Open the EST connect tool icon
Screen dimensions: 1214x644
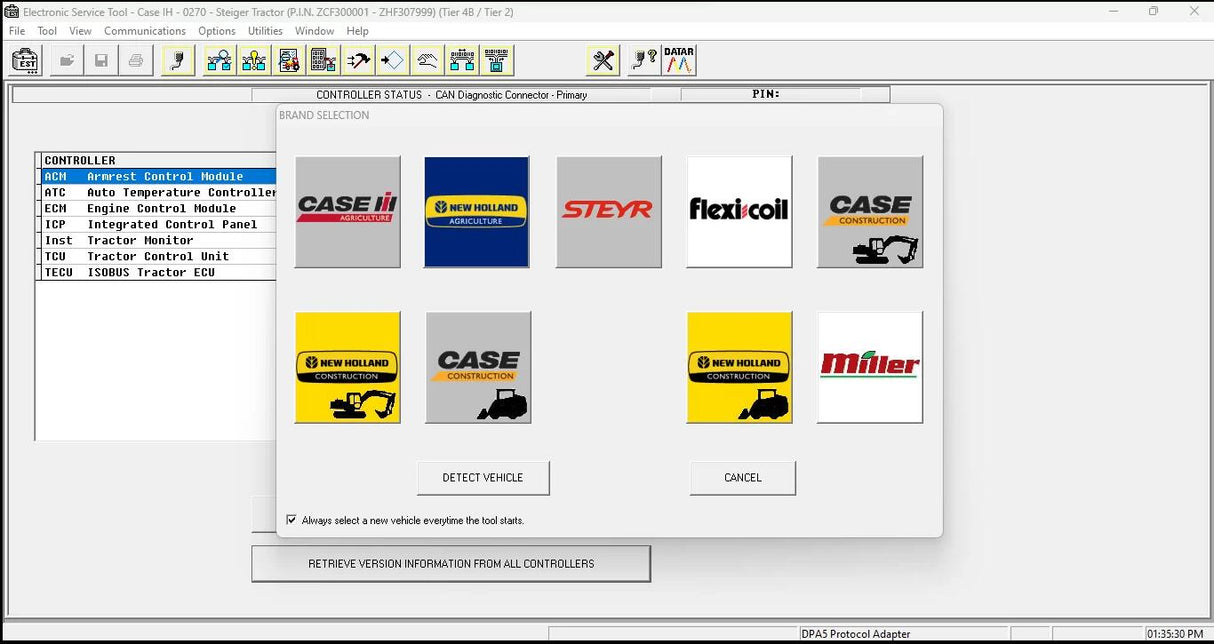(24, 60)
